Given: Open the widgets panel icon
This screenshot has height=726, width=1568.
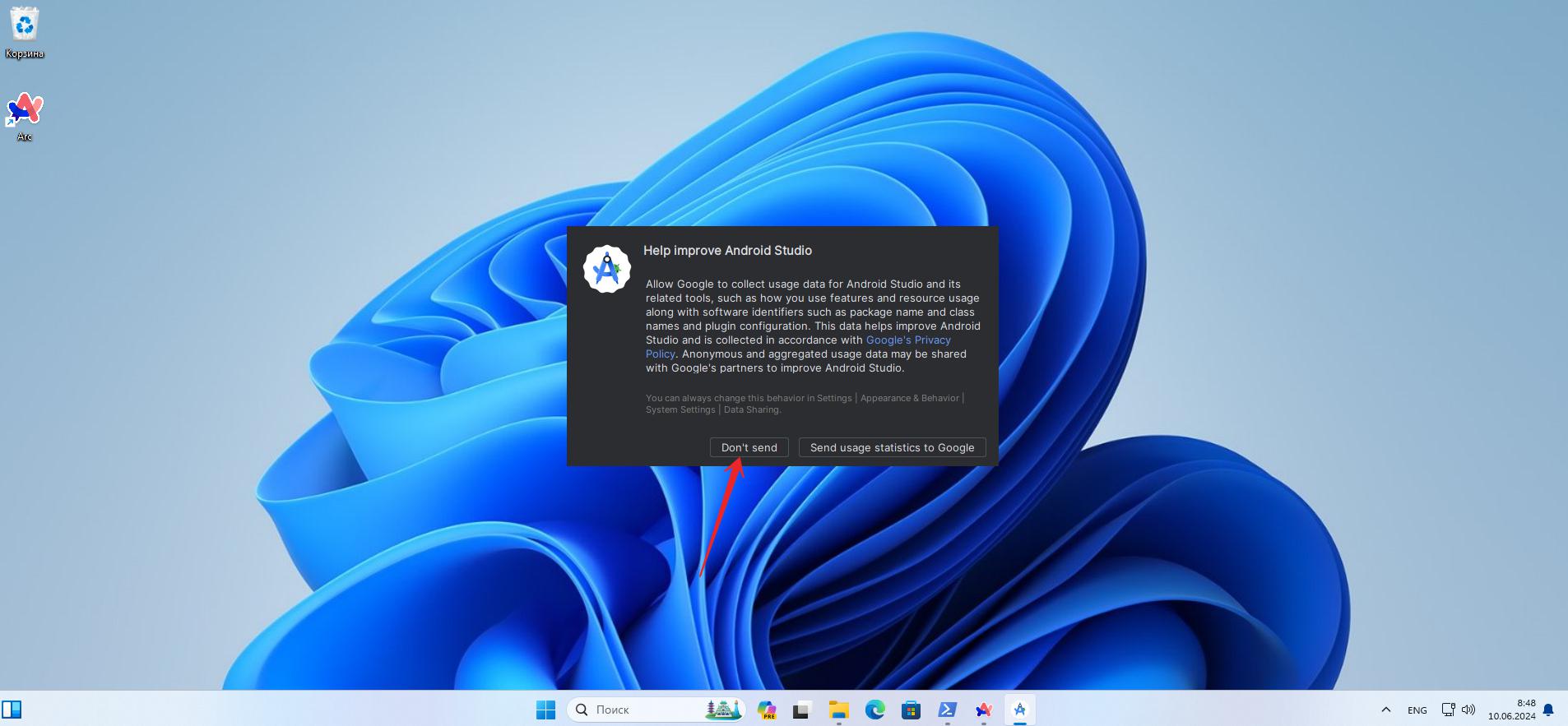Looking at the screenshot, I should pos(12,710).
